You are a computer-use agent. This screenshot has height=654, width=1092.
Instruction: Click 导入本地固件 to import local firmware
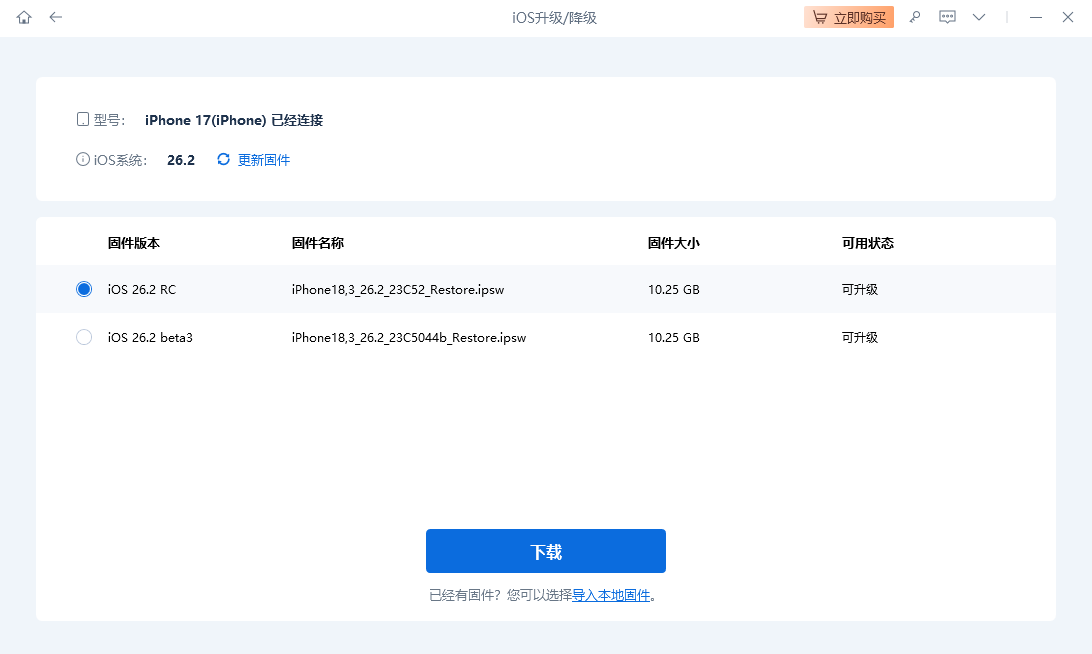[x=611, y=595]
